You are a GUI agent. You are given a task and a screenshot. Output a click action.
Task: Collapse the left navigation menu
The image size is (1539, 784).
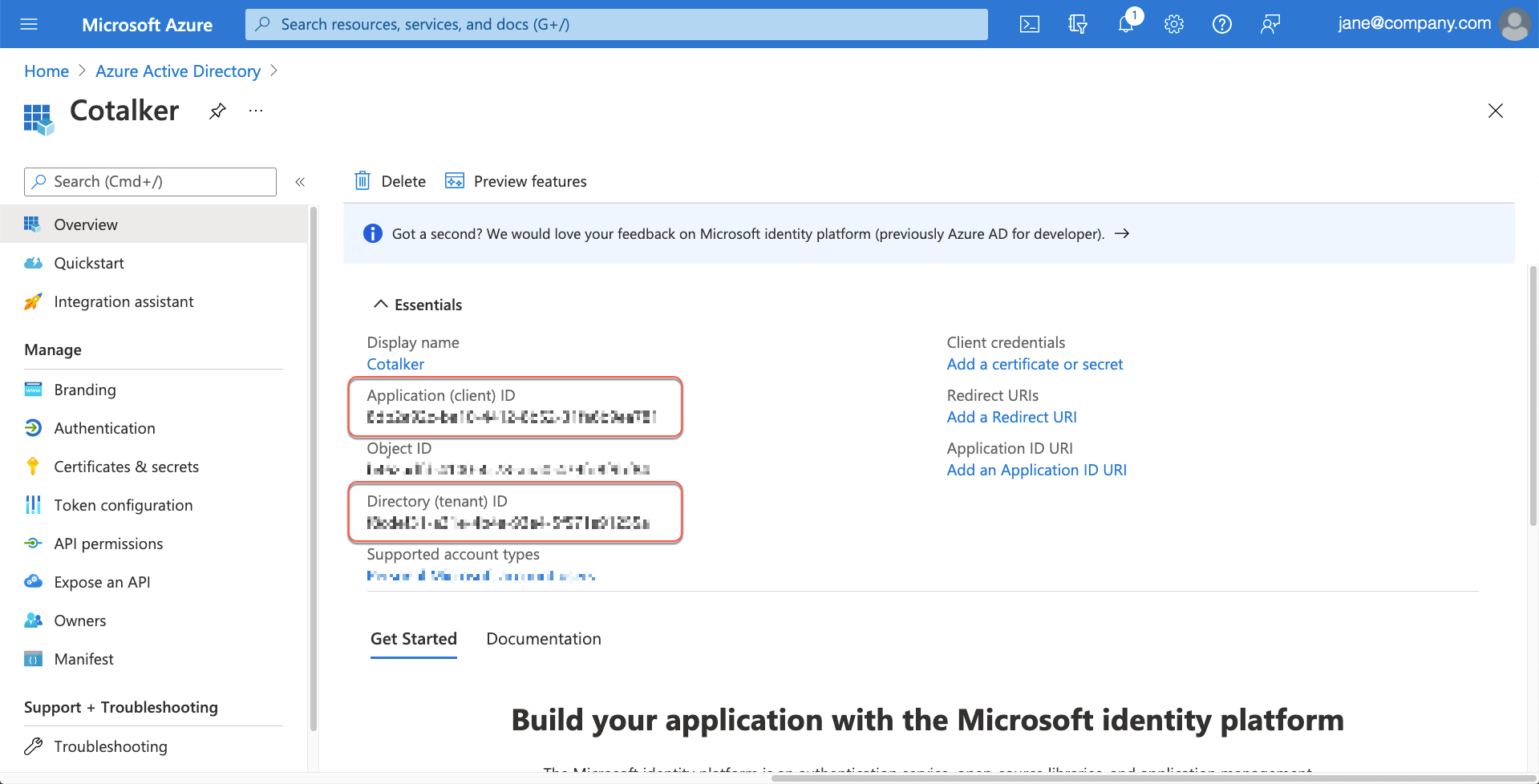point(300,182)
